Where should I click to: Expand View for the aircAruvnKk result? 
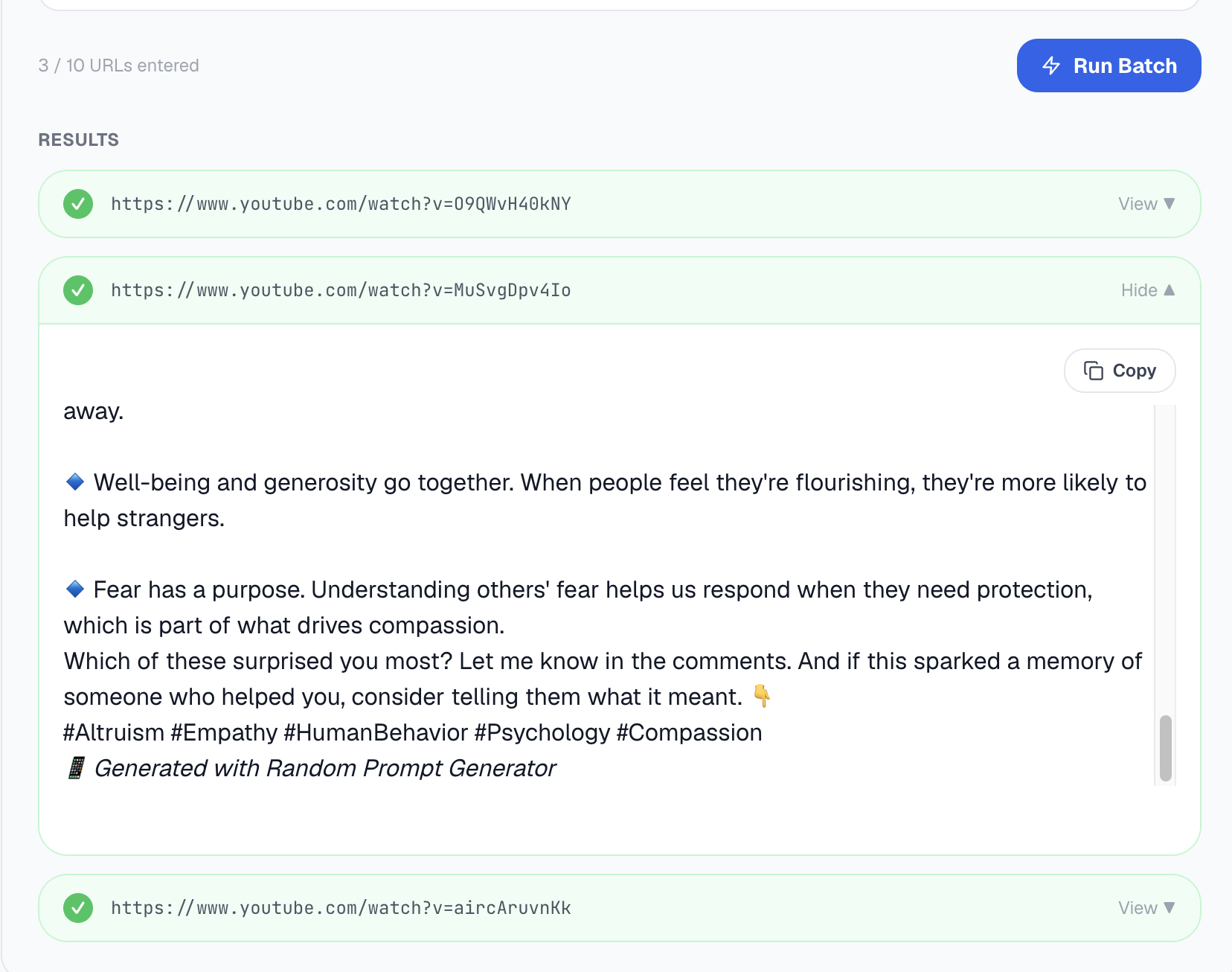point(1146,908)
